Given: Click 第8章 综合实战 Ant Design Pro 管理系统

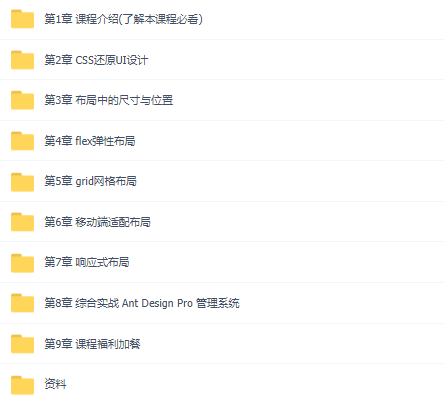Looking at the screenshot, I should [x=142, y=303].
